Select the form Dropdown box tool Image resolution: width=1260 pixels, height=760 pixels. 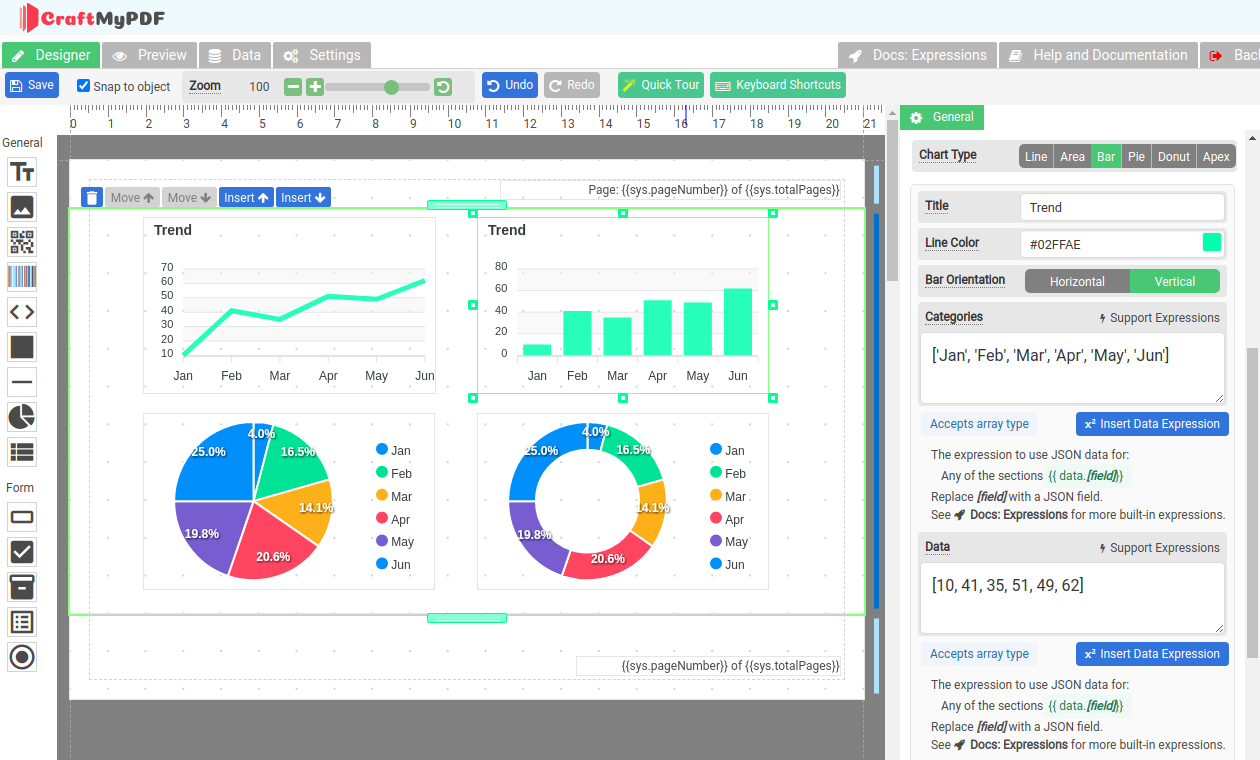[x=22, y=587]
